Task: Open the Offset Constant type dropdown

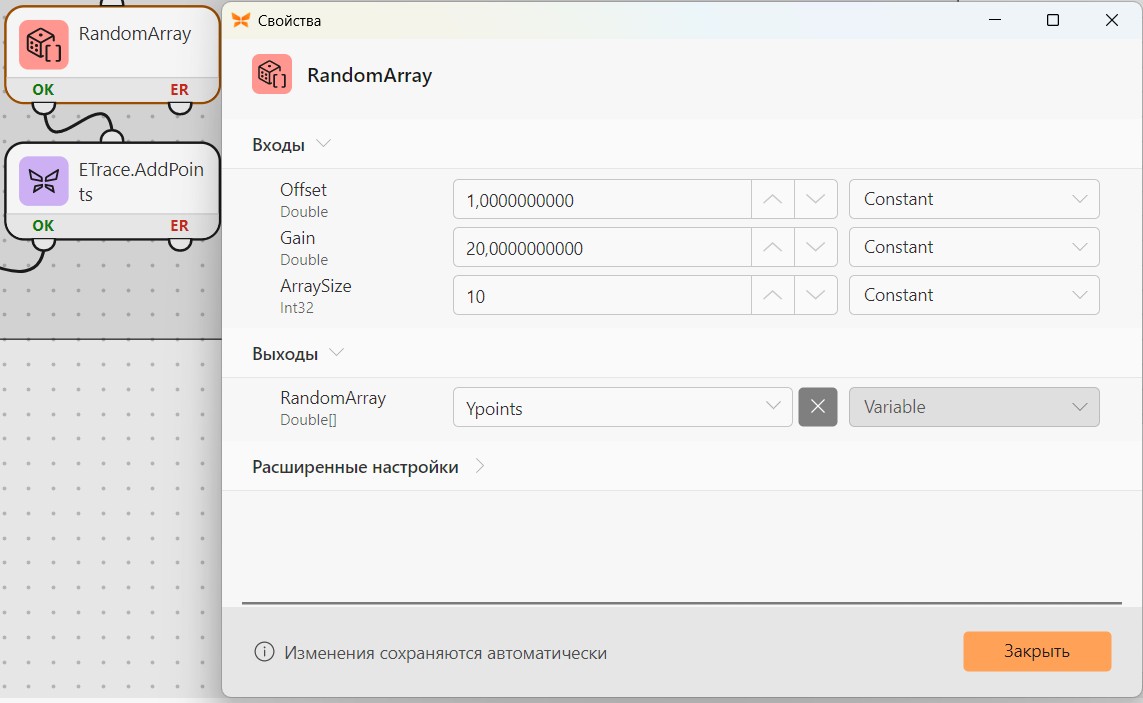Action: pyautogui.click(x=974, y=199)
